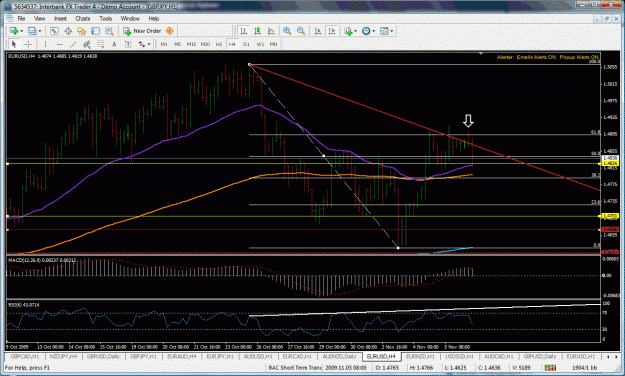The image size is (625, 376).
Task: Switch to the EURAUD,H4 chart tab
Action: coord(182,356)
